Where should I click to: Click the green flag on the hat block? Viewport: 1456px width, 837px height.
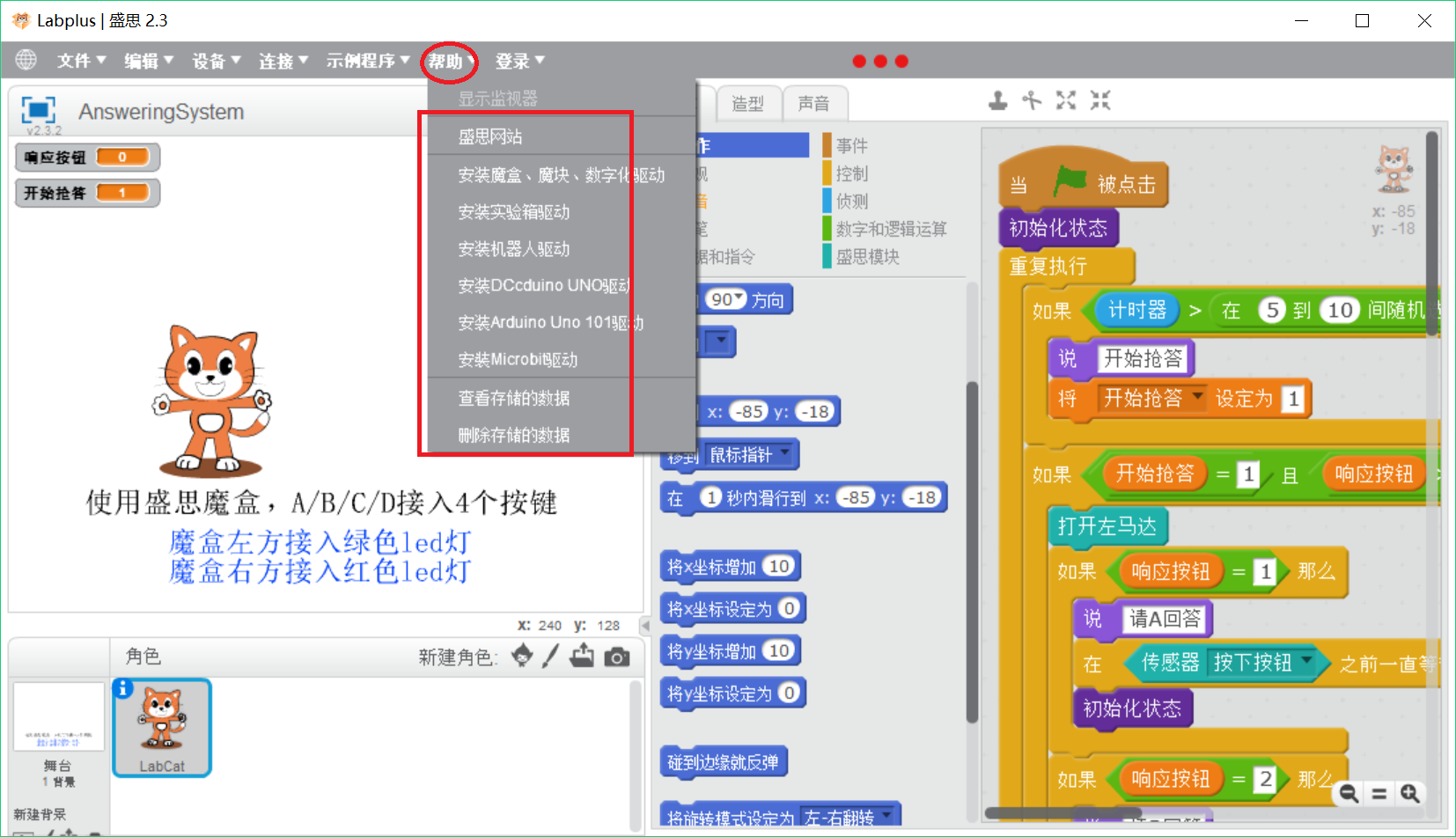[x=1070, y=181]
